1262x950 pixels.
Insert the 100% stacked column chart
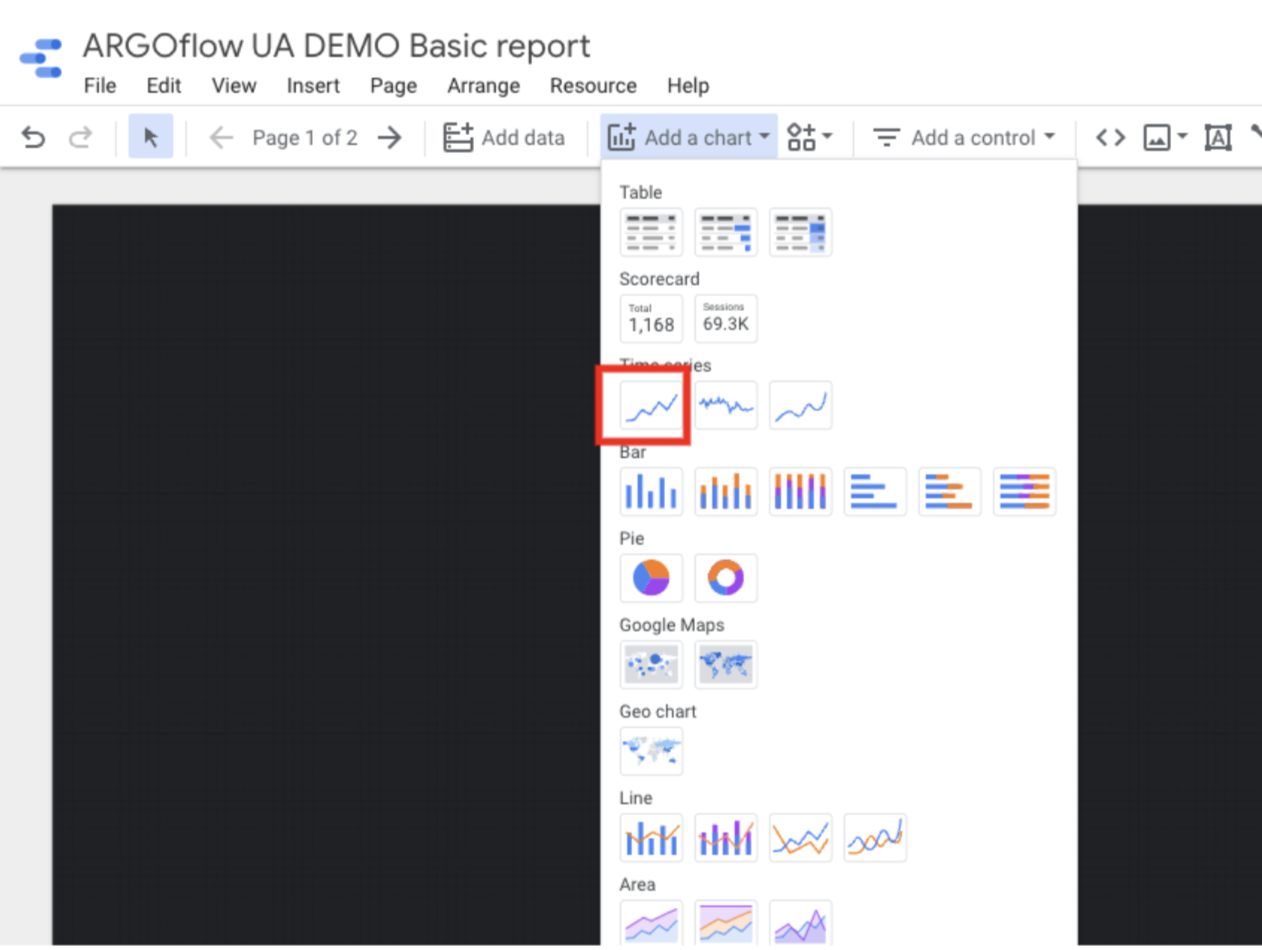(801, 491)
